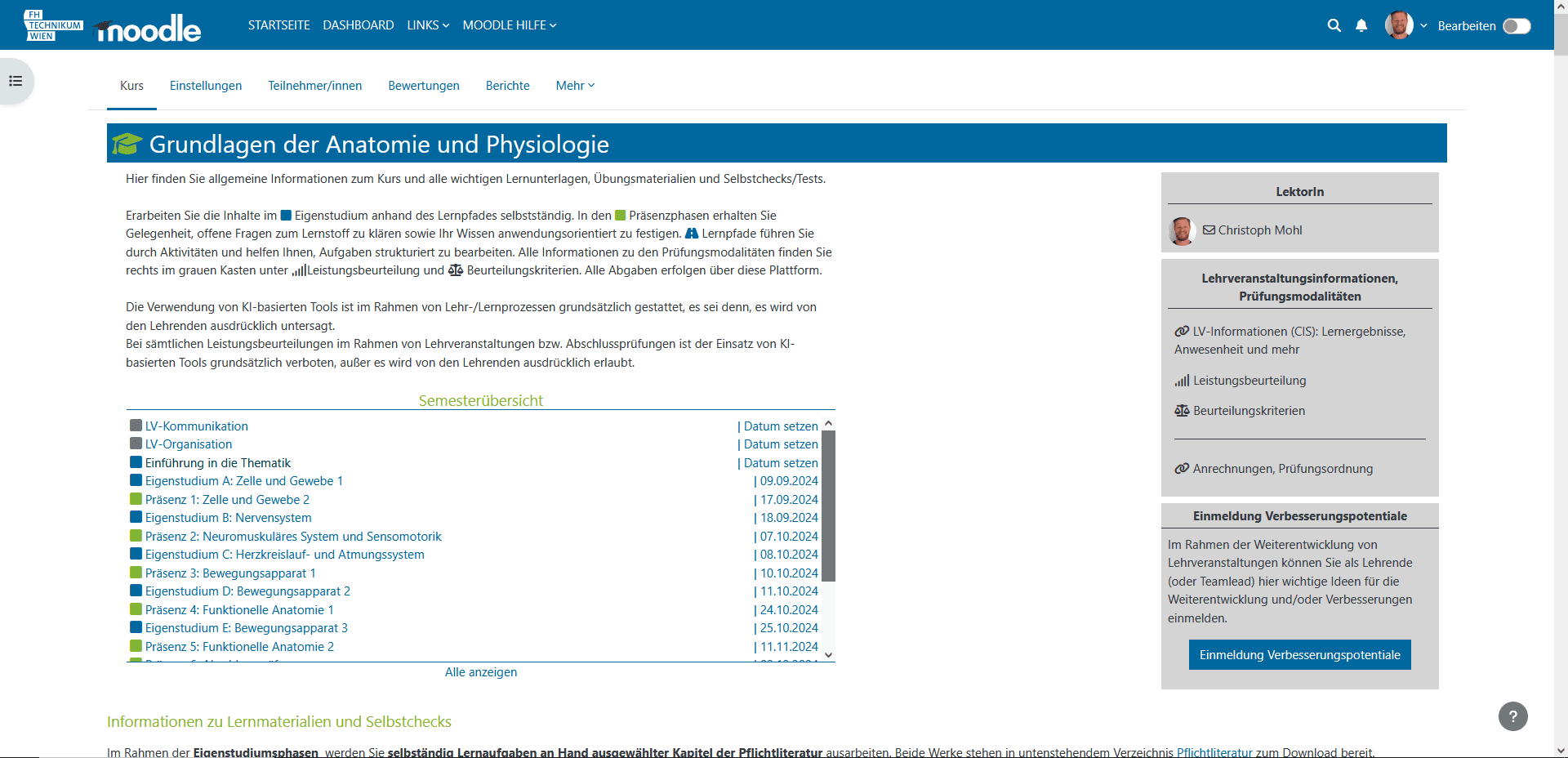Click the FH Technikum Wien logo
The width and height of the screenshot is (1568, 758).
tap(54, 25)
